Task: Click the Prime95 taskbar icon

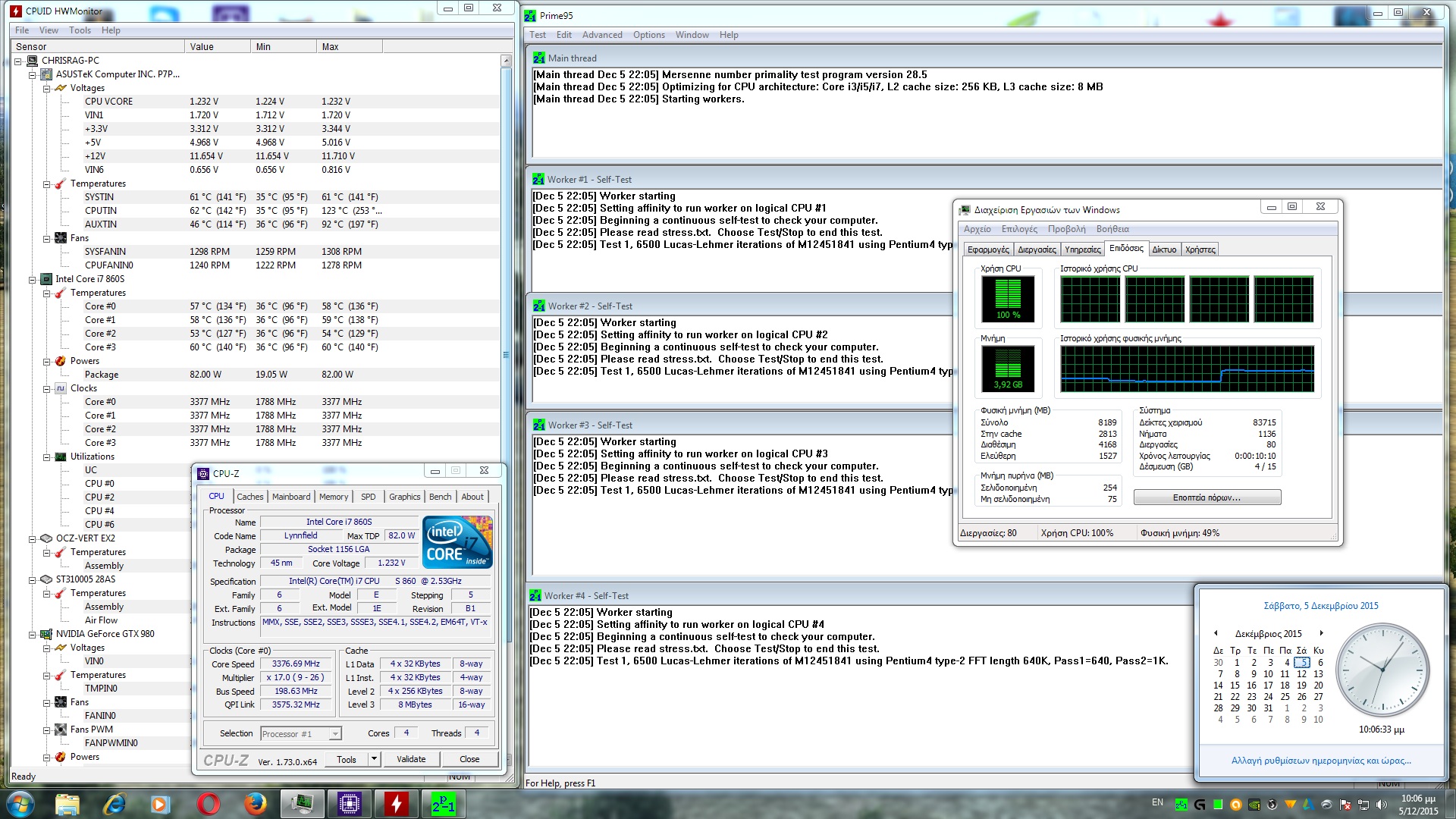Action: [444, 804]
